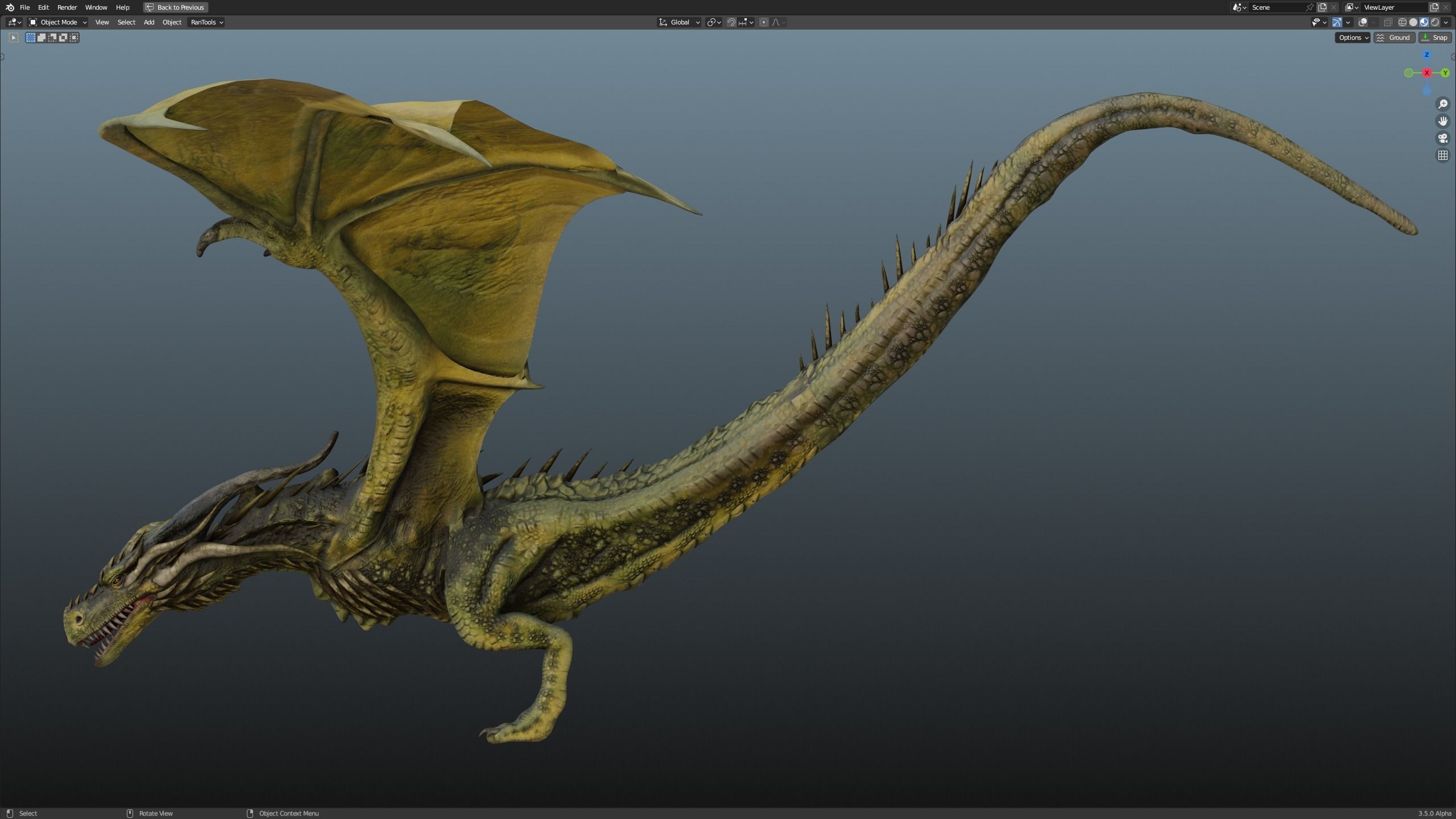Open the Object menu
Image resolution: width=1456 pixels, height=819 pixels.
(172, 22)
